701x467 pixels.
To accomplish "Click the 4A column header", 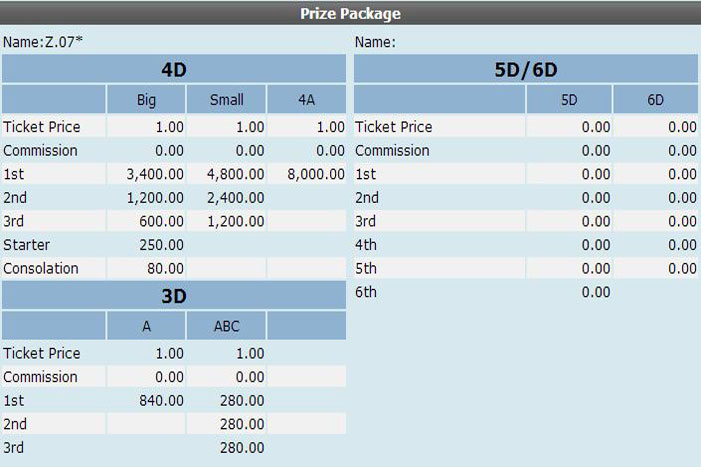I will click(306, 100).
